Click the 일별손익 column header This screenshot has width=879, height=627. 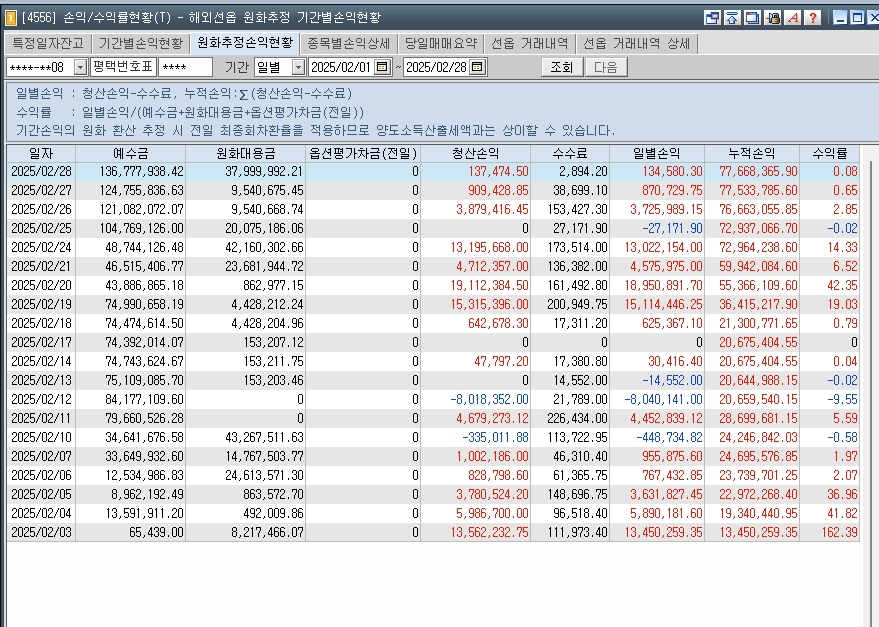[x=656, y=153]
